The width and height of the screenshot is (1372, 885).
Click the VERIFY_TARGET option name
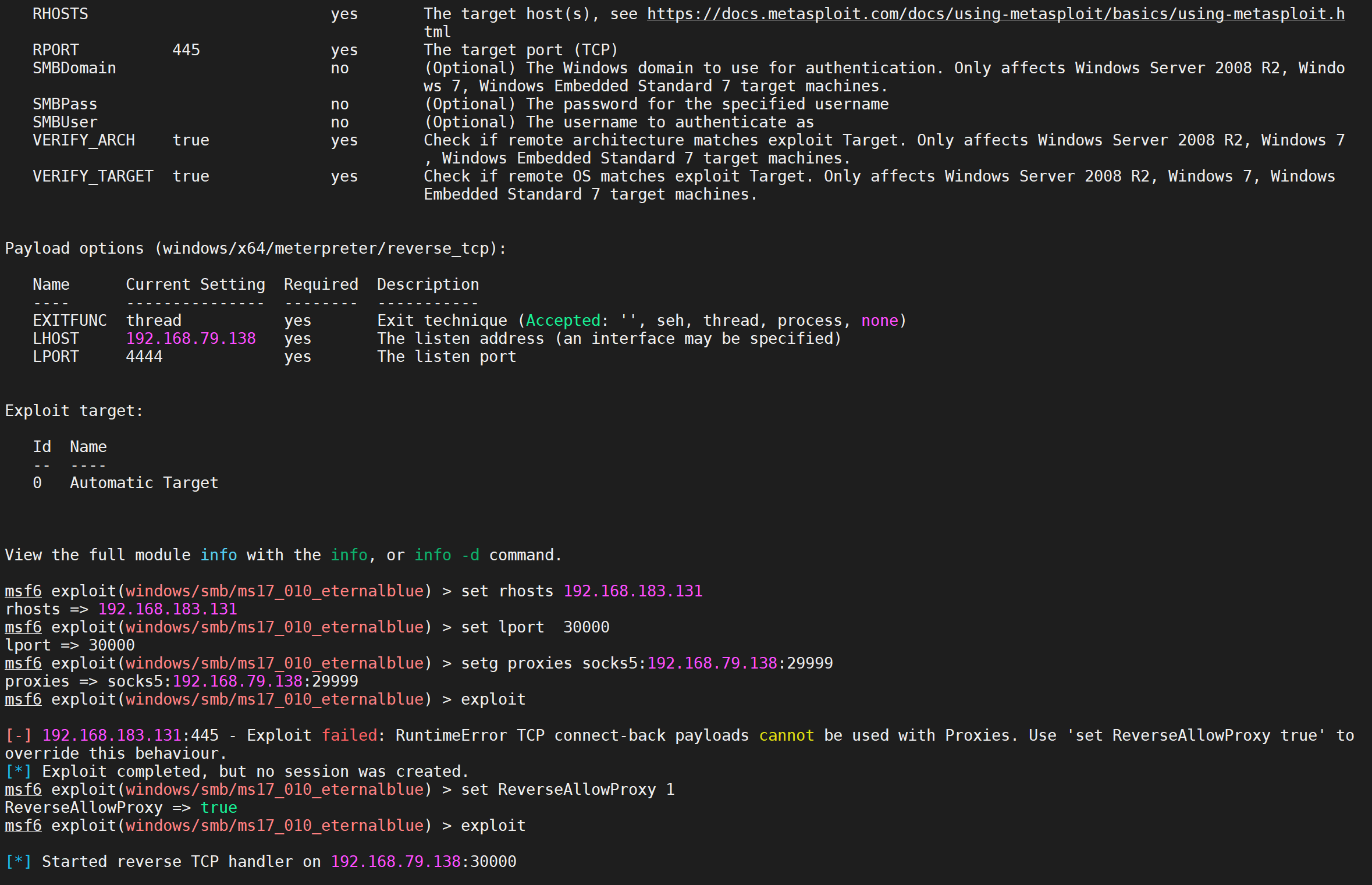coord(93,176)
